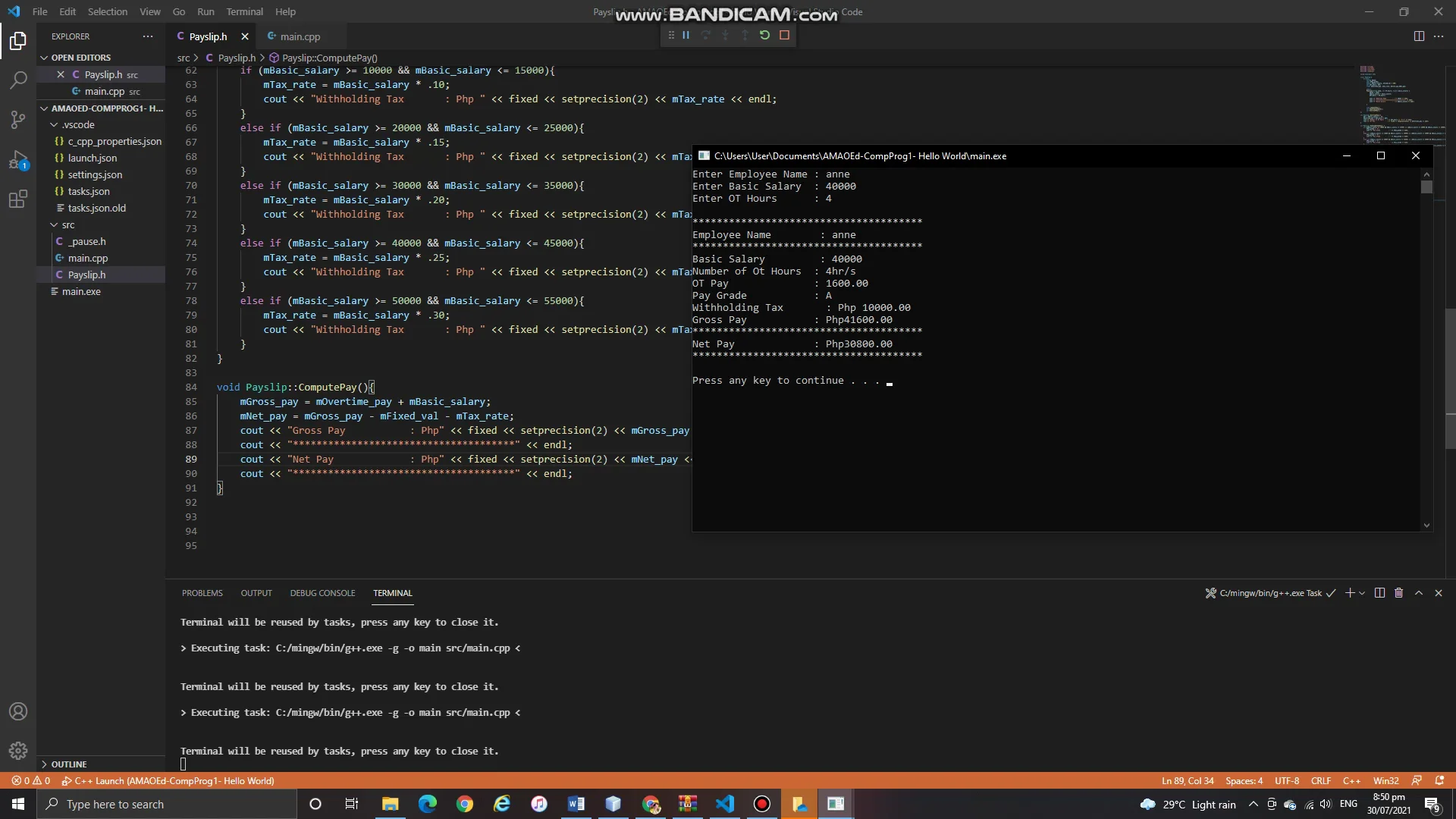Click the console window vertical scrollbar

1426,349
